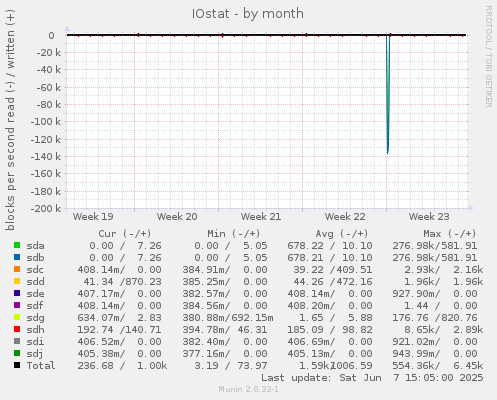Screen dimensions: 497x400
Task: Click the gray sdi legend color swatch
Action: coord(17,341)
